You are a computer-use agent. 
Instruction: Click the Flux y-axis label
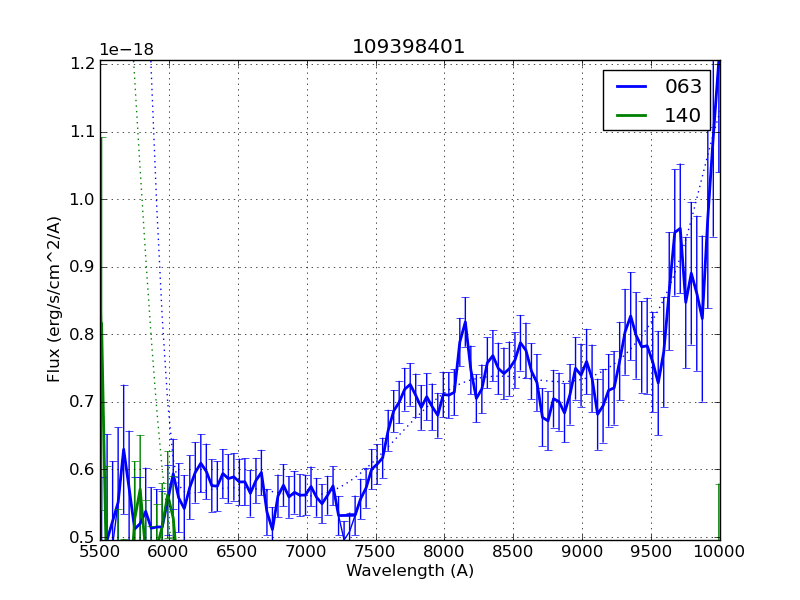click(55, 299)
